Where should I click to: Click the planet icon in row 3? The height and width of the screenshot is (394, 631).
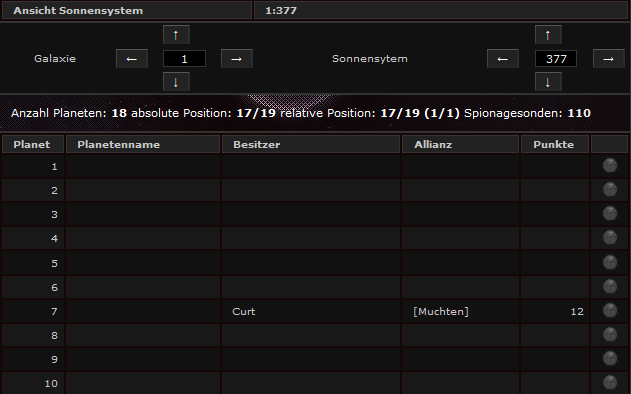coord(610,214)
